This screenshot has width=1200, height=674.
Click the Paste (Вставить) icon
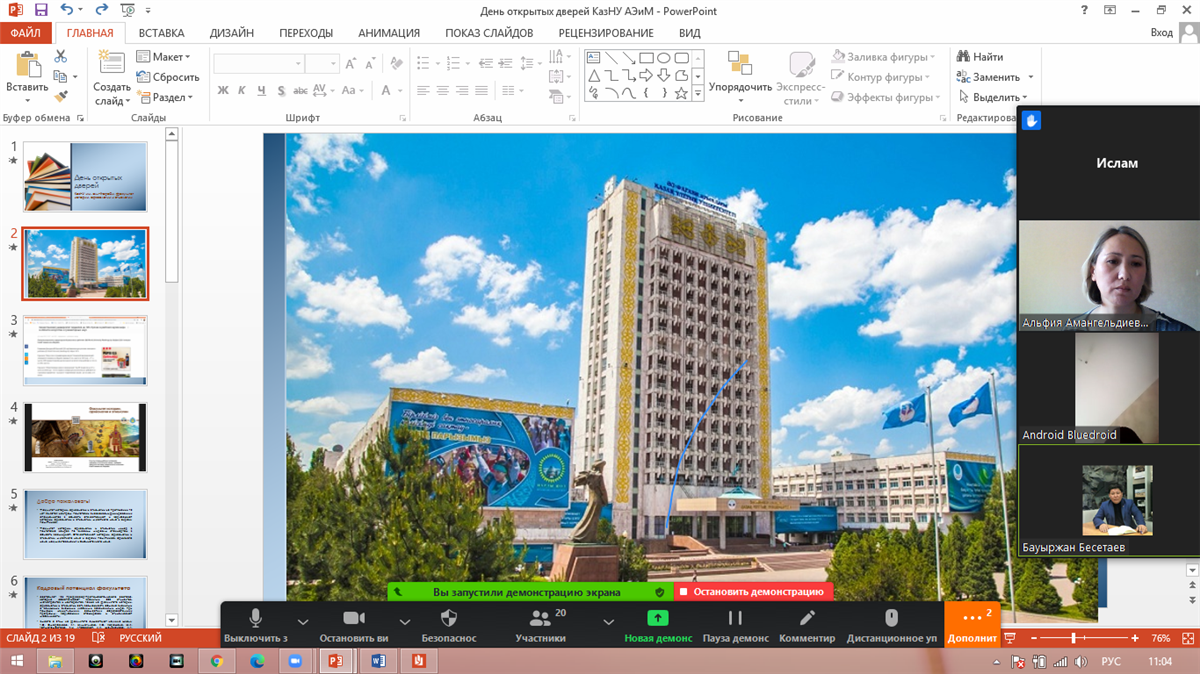pos(27,67)
